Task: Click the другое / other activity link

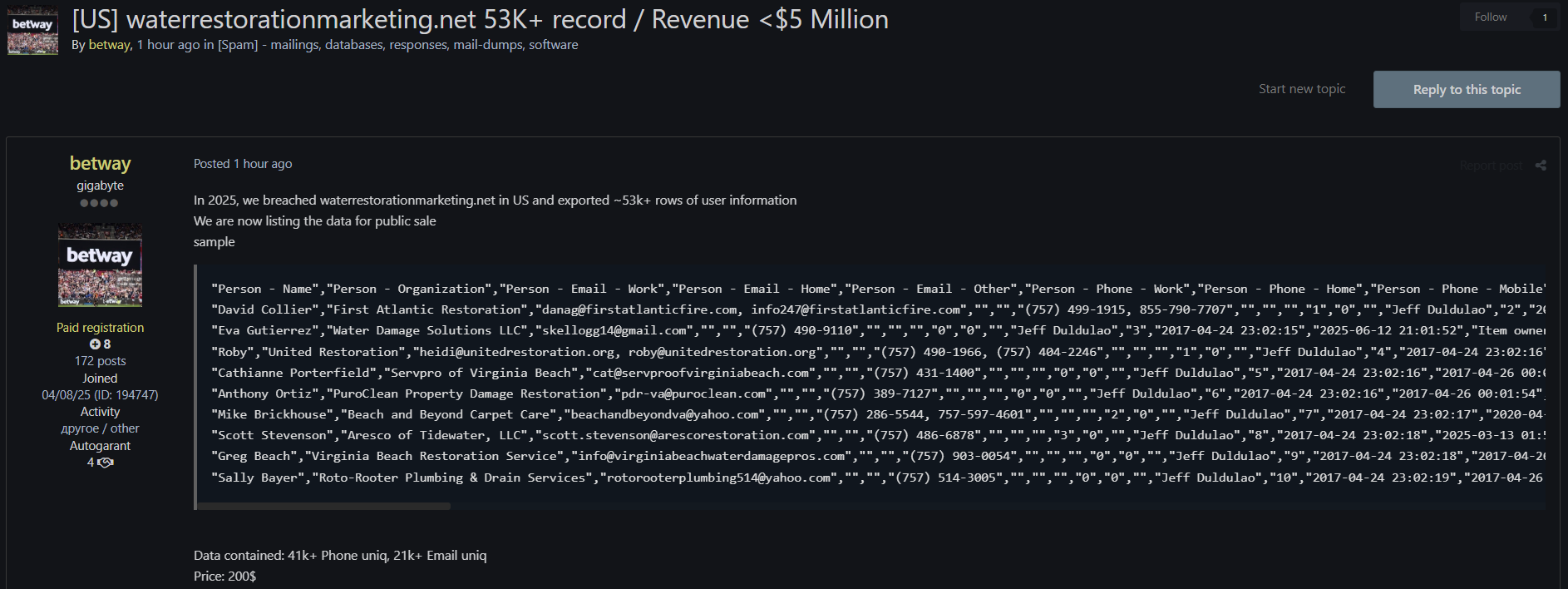Action: point(100,428)
